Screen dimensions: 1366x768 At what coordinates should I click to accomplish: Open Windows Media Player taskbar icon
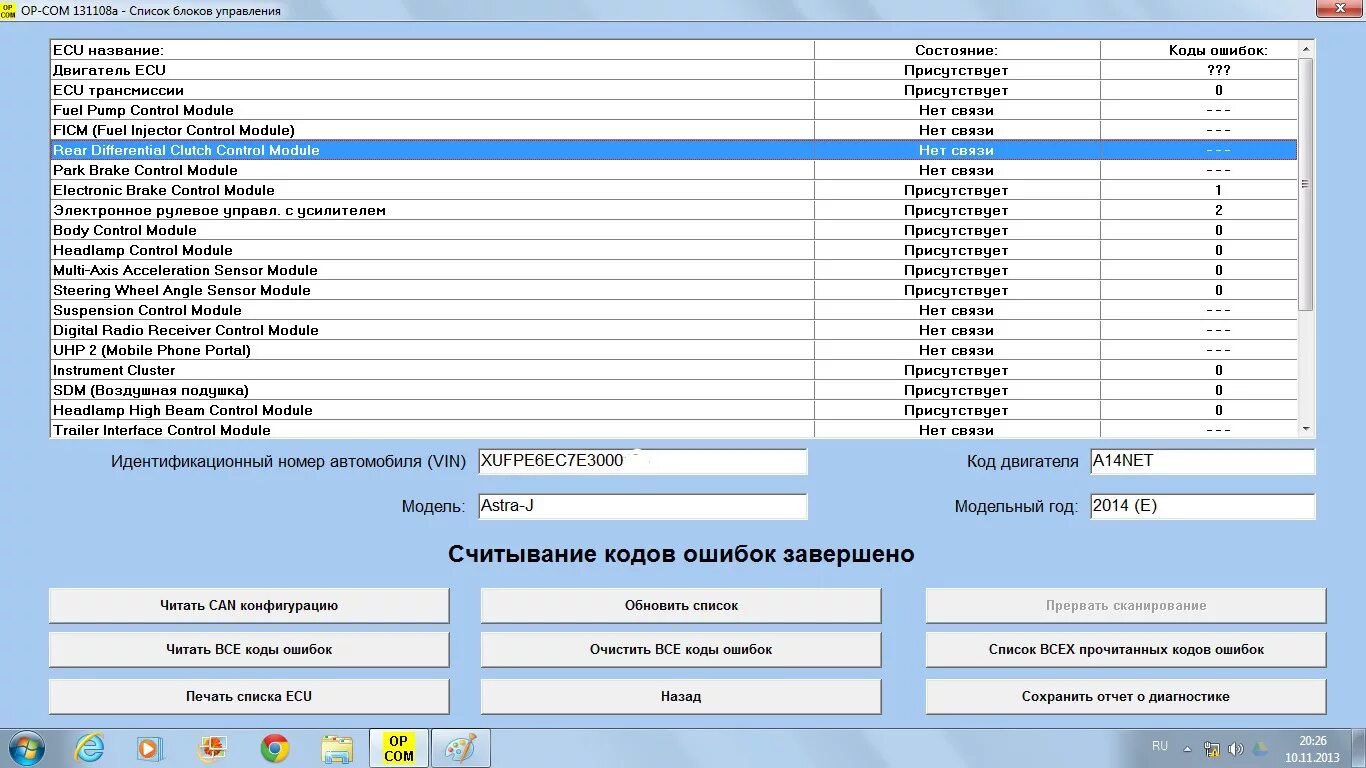coord(148,748)
